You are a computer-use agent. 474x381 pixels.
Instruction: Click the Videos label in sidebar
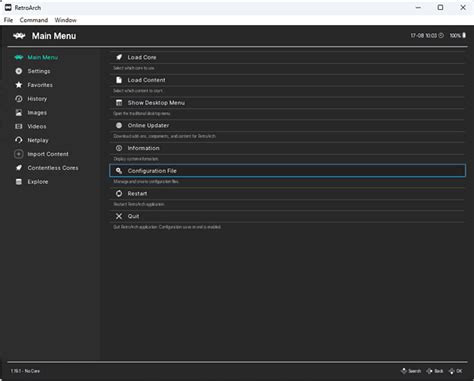tap(37, 126)
